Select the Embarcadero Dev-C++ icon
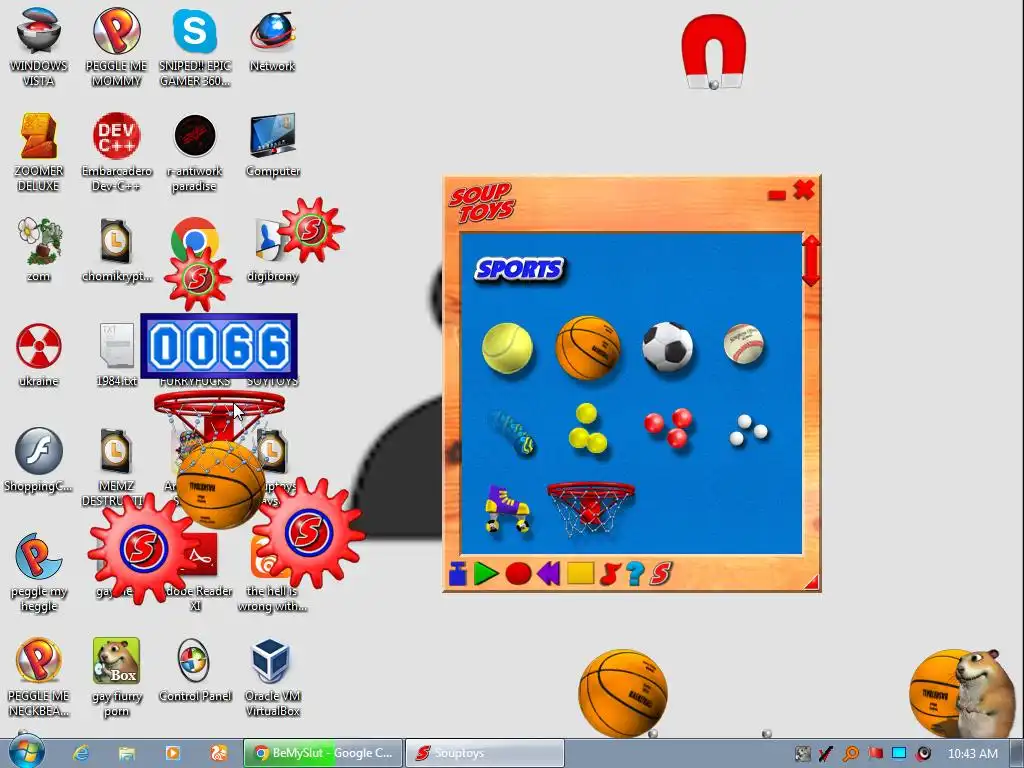 [x=116, y=152]
